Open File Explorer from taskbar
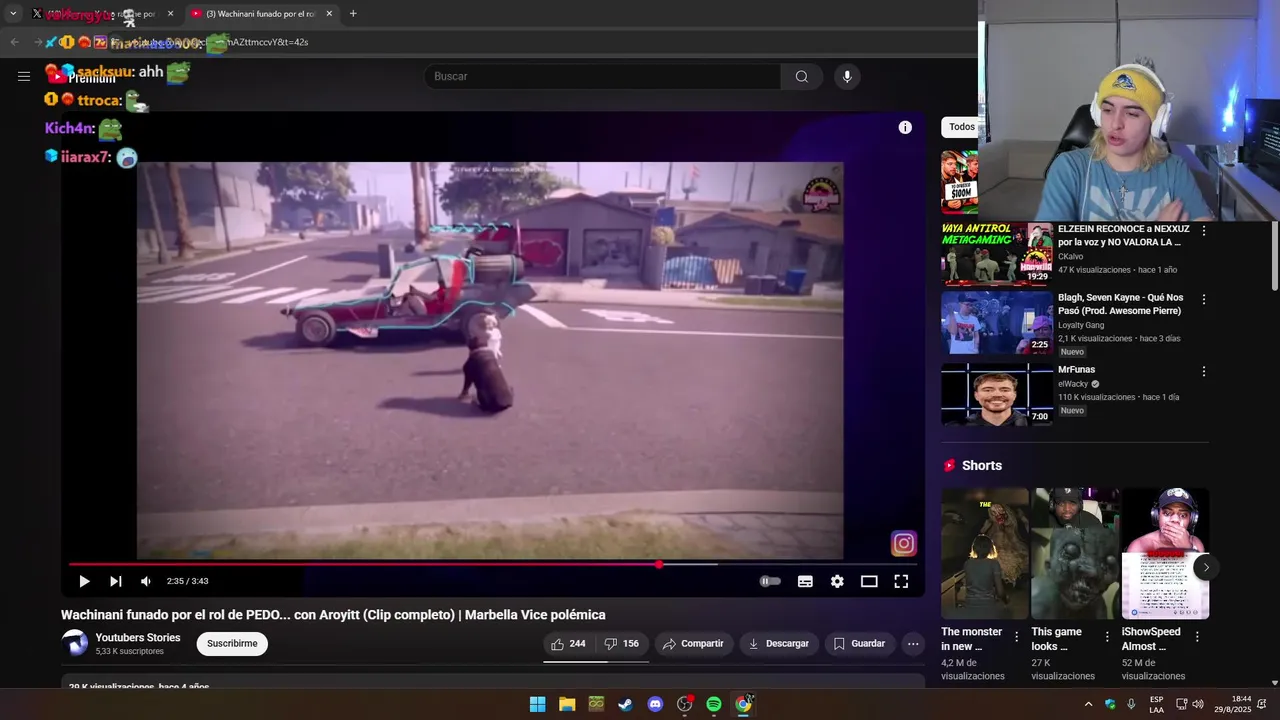Viewport: 1280px width, 720px height. click(567, 704)
